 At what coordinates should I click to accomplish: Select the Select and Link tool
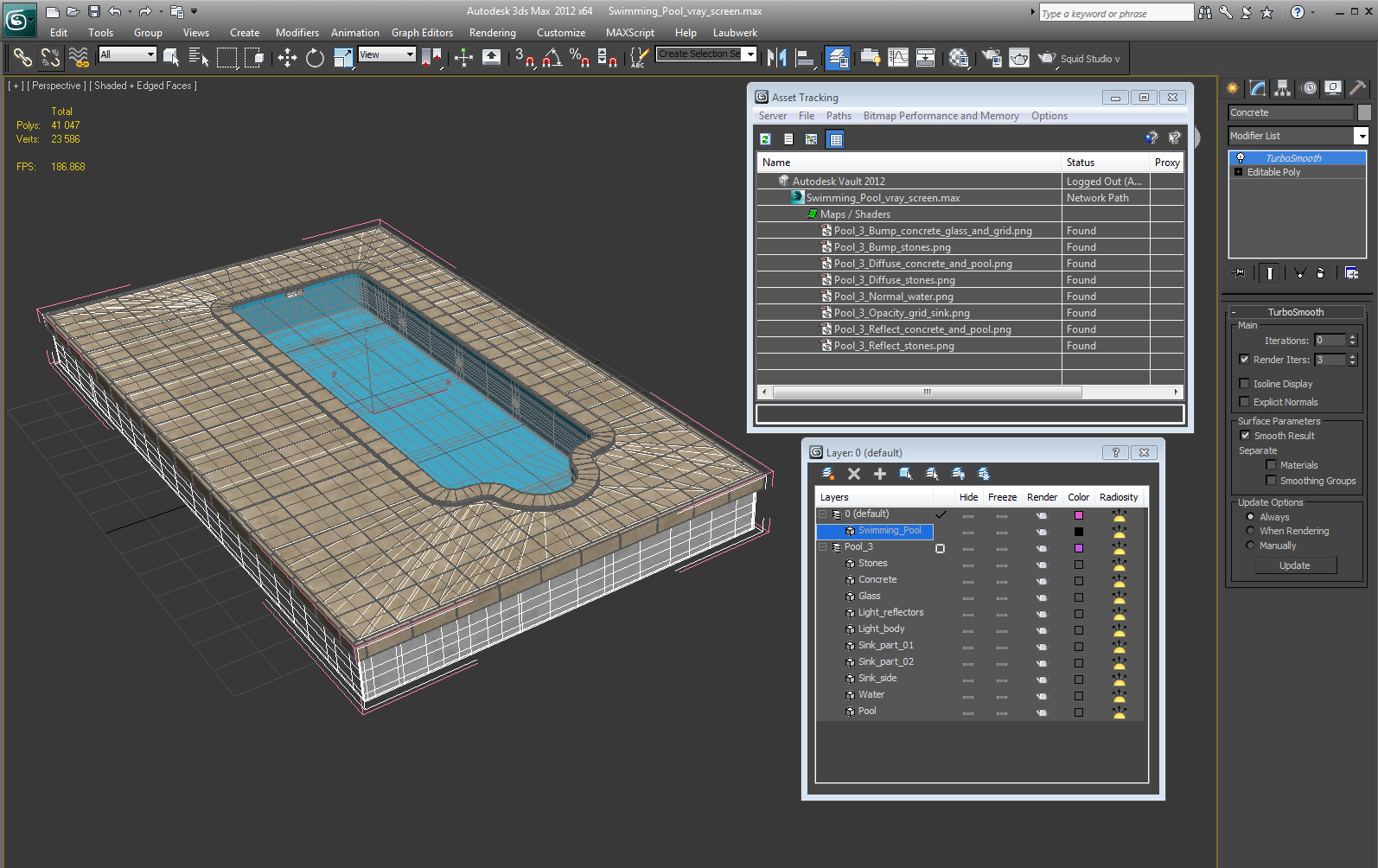click(22, 58)
